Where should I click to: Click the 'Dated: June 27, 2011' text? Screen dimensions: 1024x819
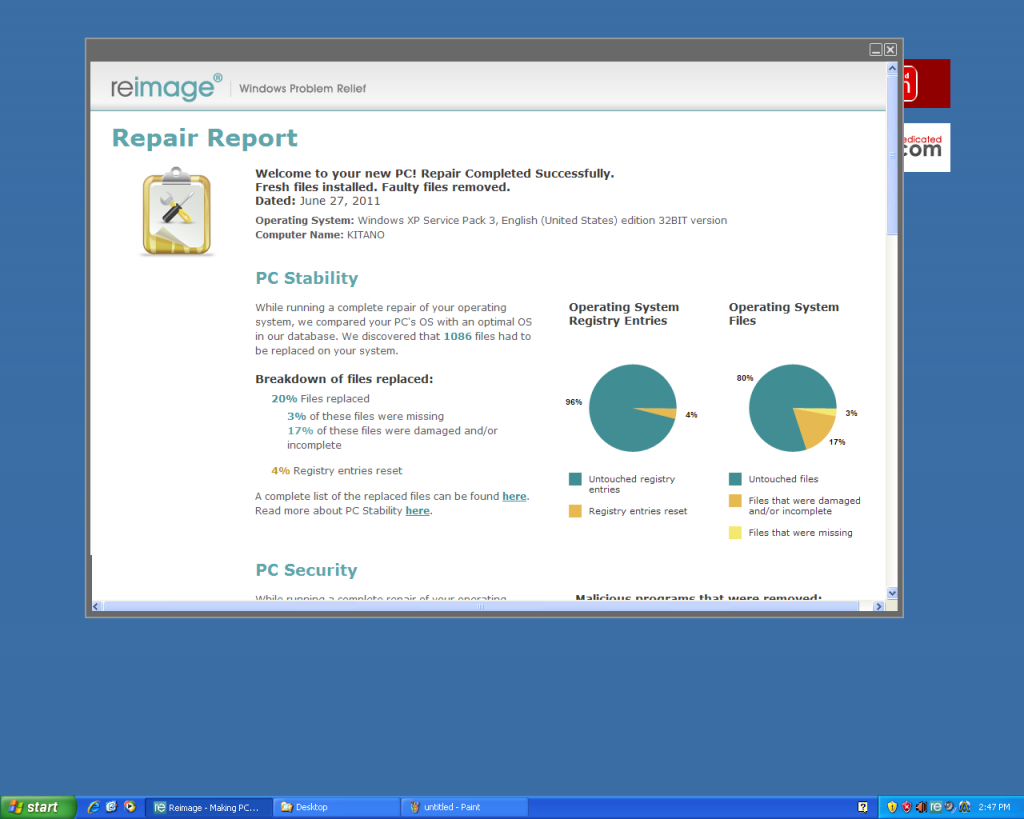pos(317,201)
